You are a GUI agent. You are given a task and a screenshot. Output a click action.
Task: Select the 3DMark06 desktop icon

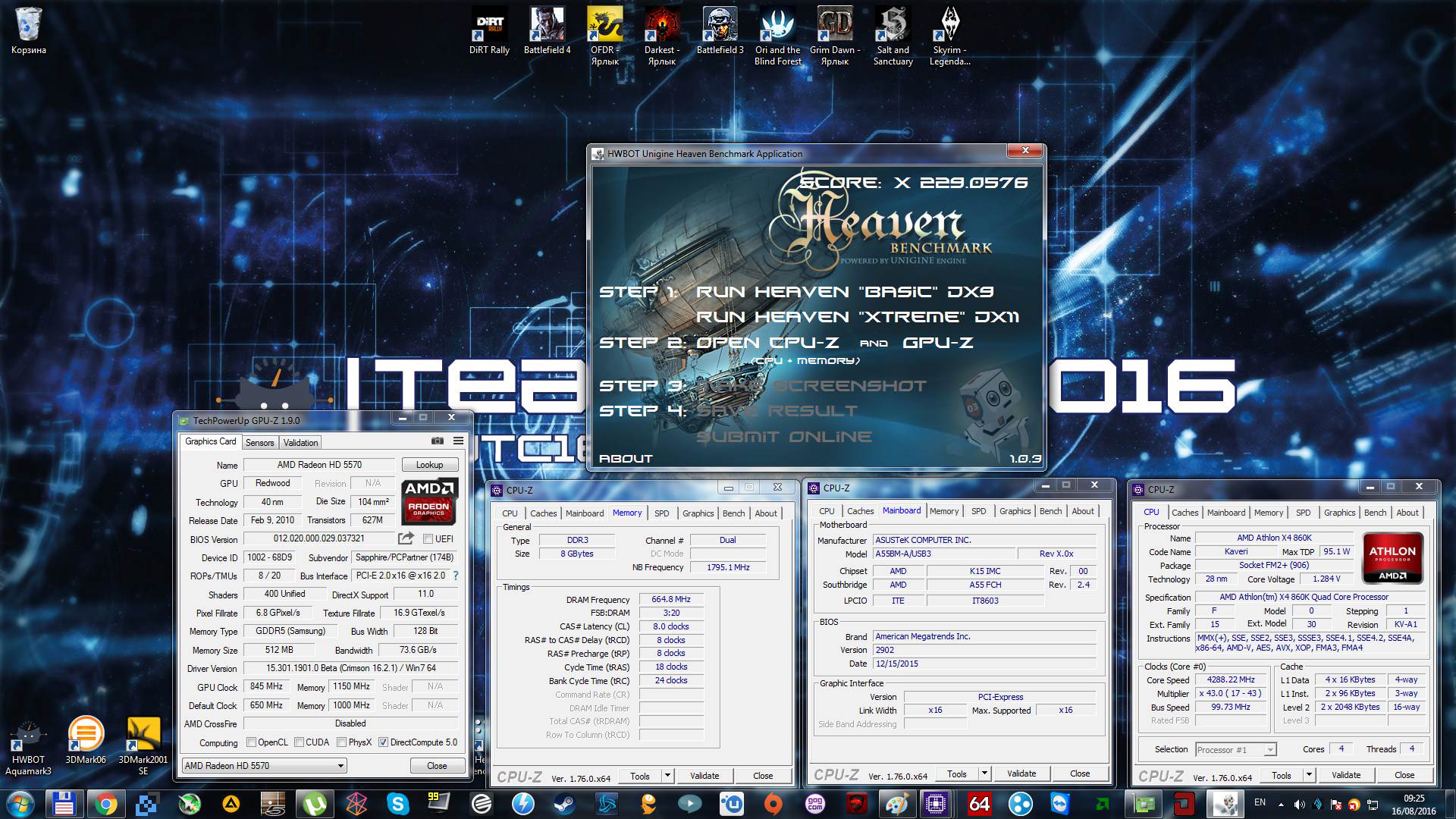[x=86, y=740]
